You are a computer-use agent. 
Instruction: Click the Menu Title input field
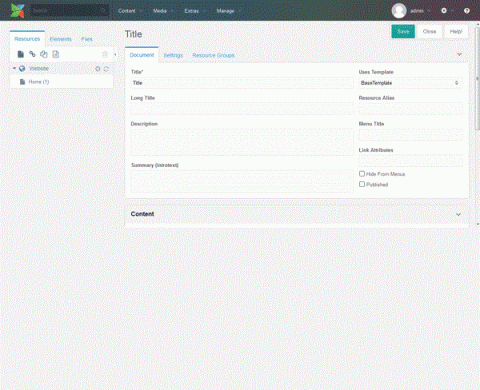(410, 135)
